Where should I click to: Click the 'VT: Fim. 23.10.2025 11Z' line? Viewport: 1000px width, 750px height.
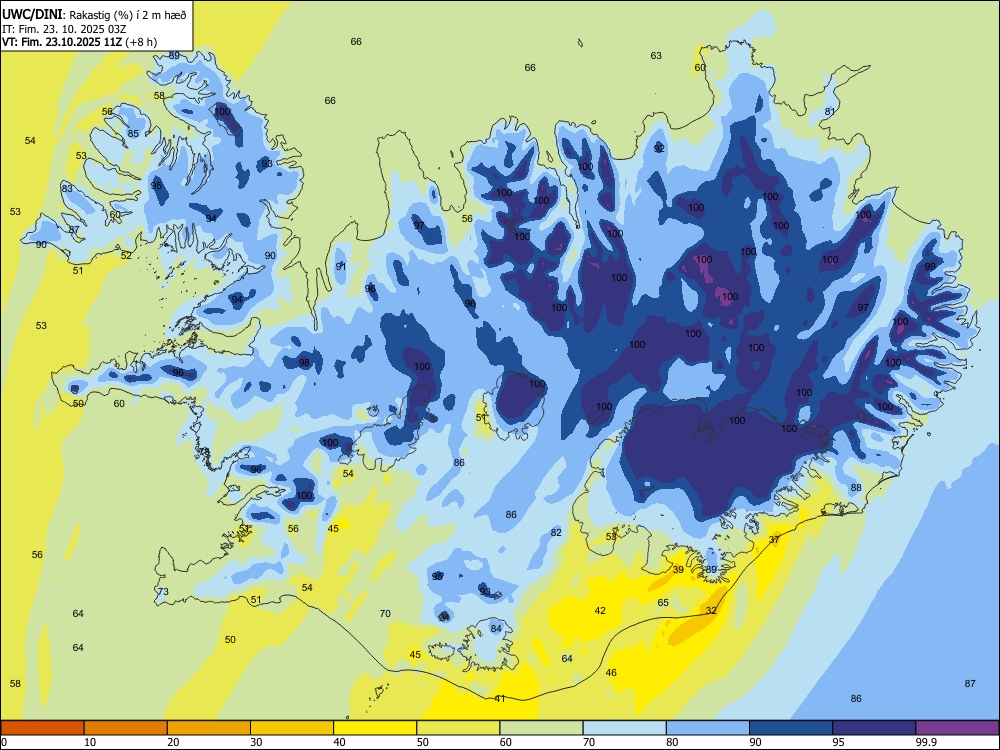[x=62, y=42]
